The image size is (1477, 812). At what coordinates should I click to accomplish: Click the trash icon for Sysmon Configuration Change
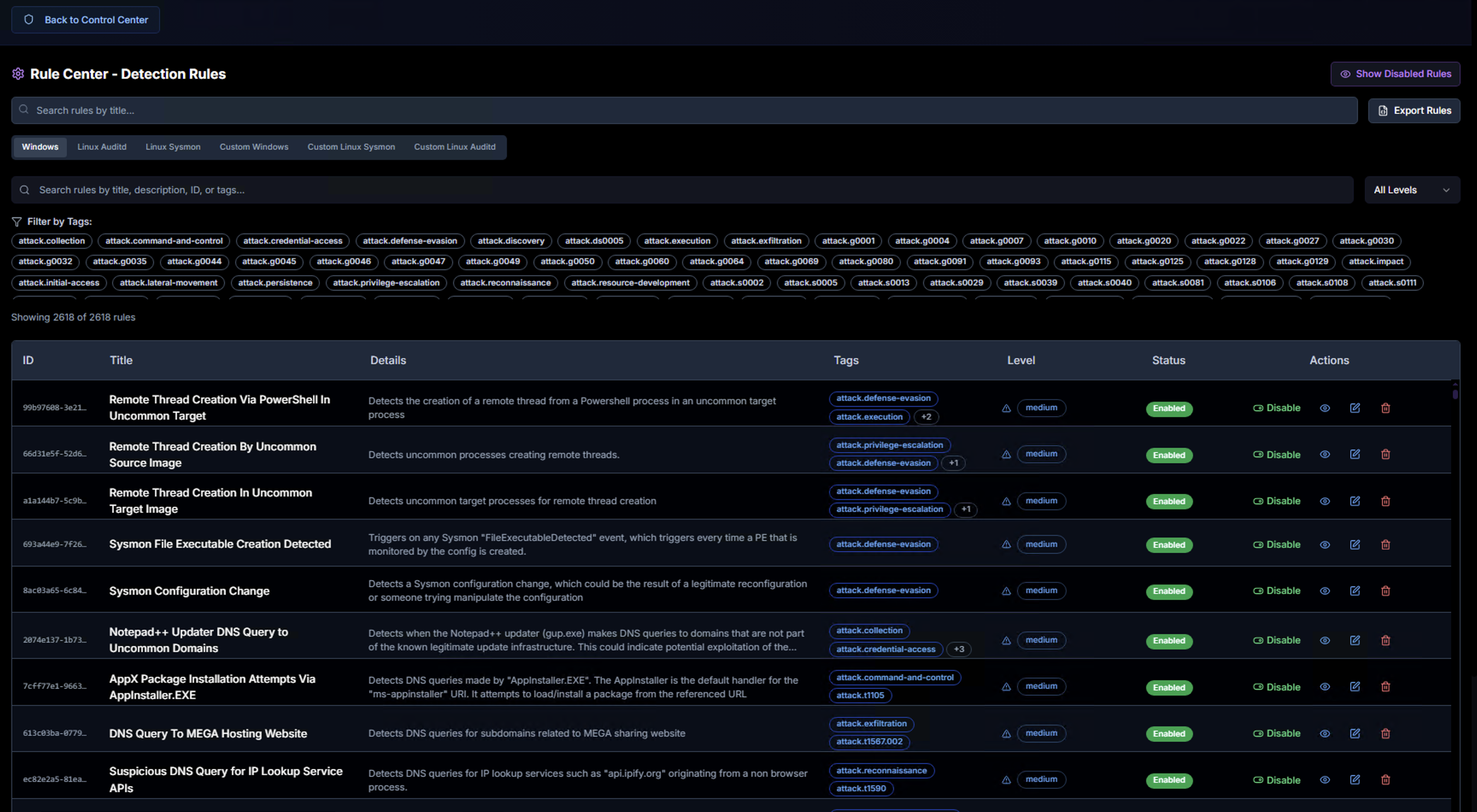1385,591
